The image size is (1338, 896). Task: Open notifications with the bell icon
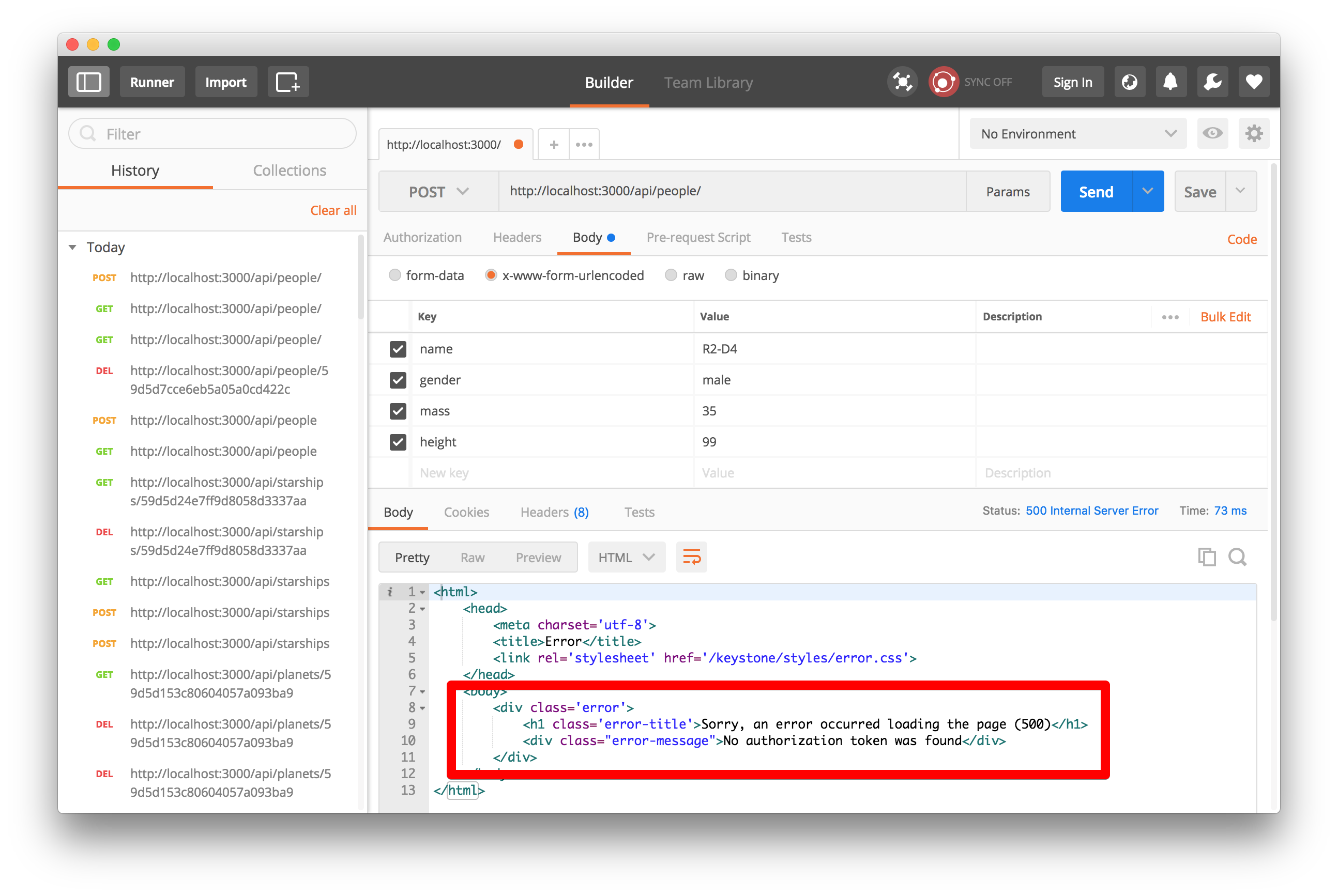pyautogui.click(x=1170, y=82)
